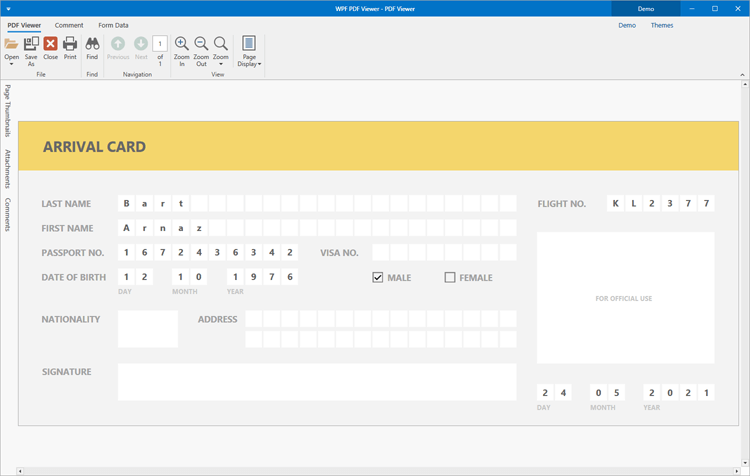Viewport: 750px width, 476px height.
Task: Switch to the Comment tab
Action: 69,25
